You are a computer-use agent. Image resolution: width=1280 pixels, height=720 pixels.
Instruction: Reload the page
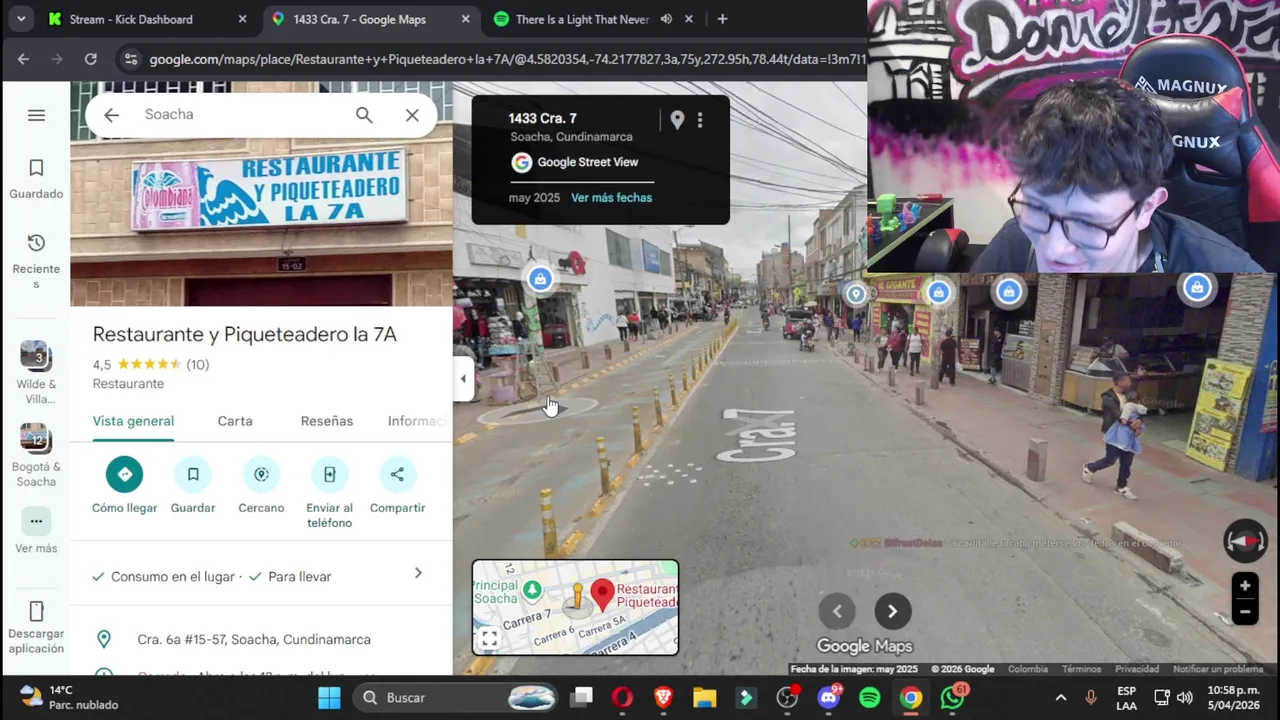pyautogui.click(x=90, y=59)
